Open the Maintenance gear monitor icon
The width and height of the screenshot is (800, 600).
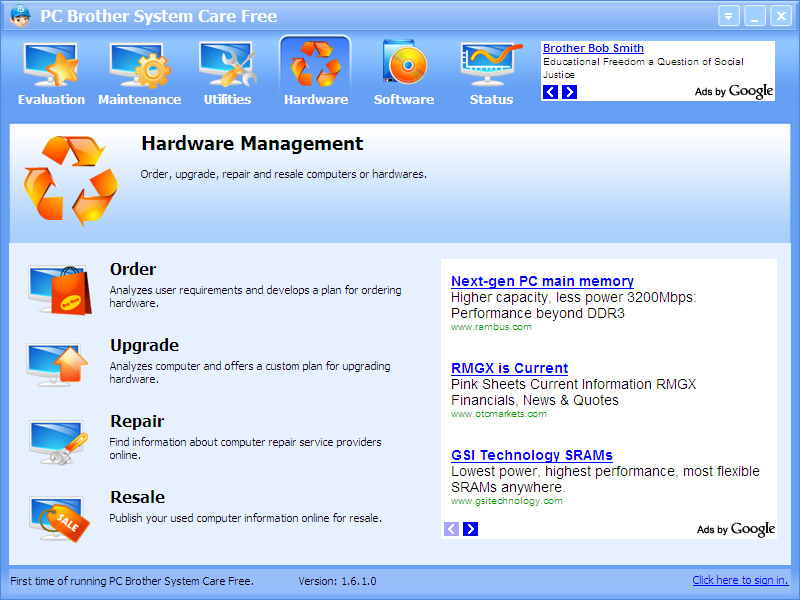(139, 65)
